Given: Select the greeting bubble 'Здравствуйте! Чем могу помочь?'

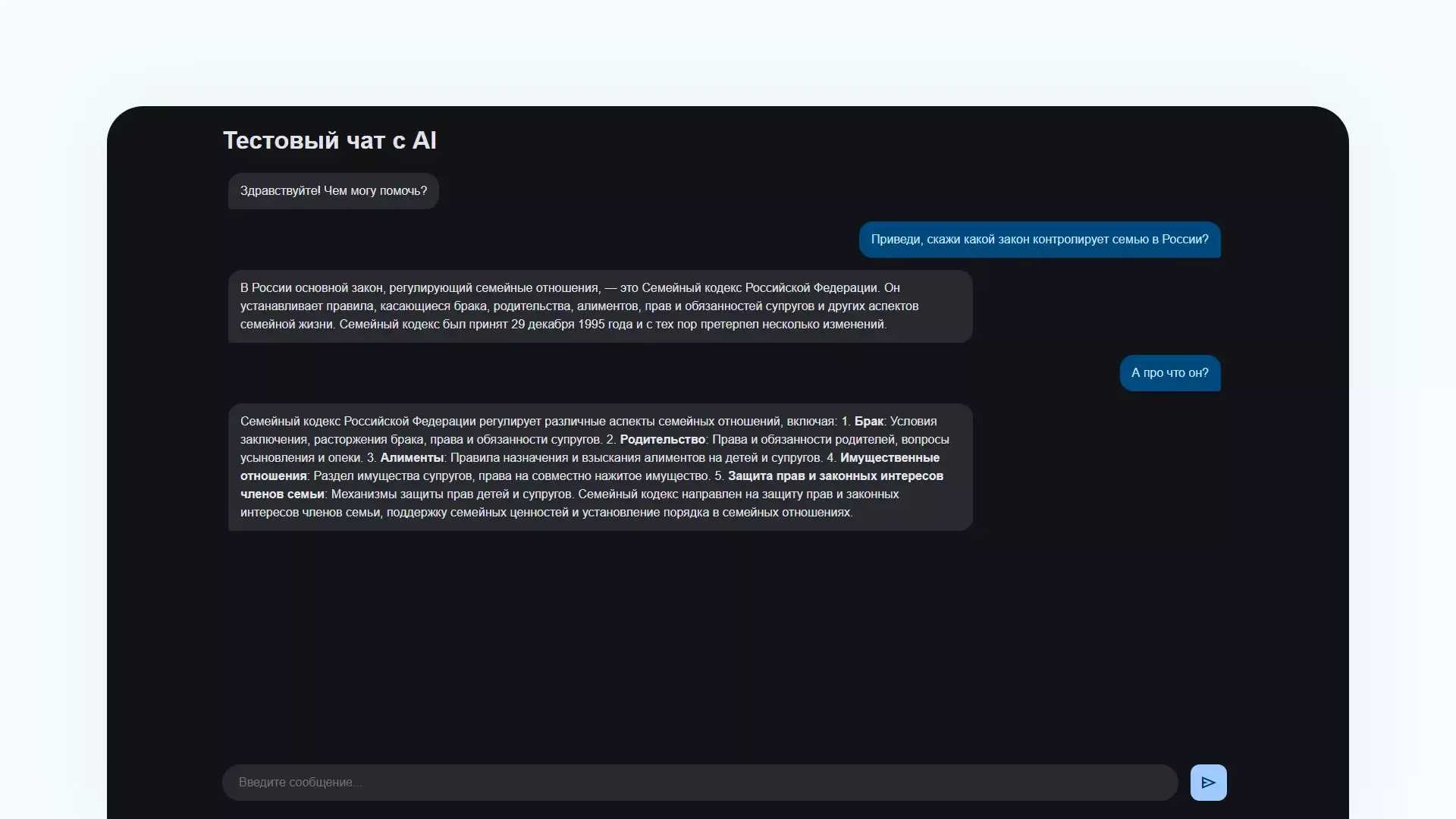Looking at the screenshot, I should point(333,191).
